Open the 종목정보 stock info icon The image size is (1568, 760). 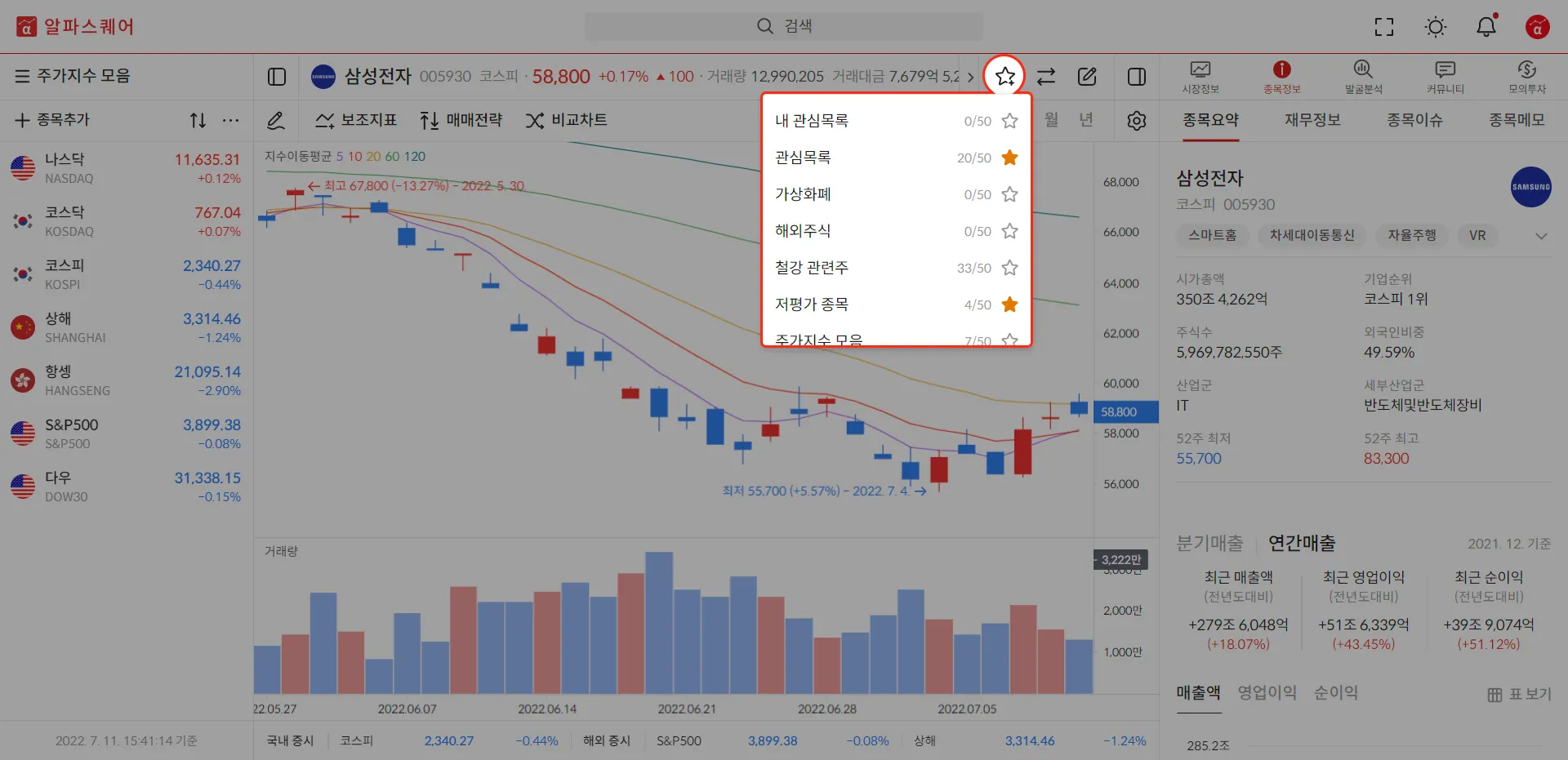point(1282,78)
